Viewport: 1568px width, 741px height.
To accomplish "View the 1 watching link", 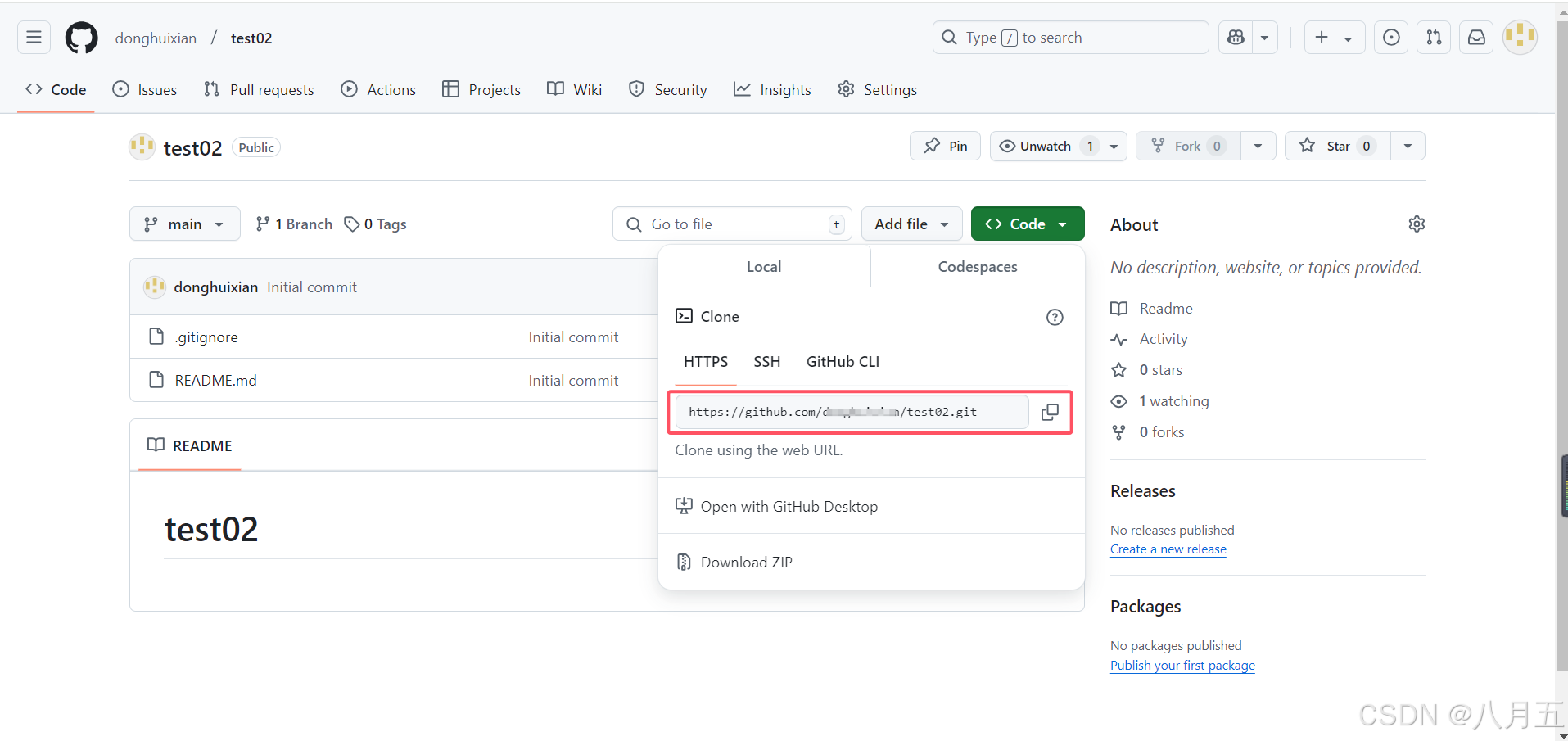I will point(1160,400).
